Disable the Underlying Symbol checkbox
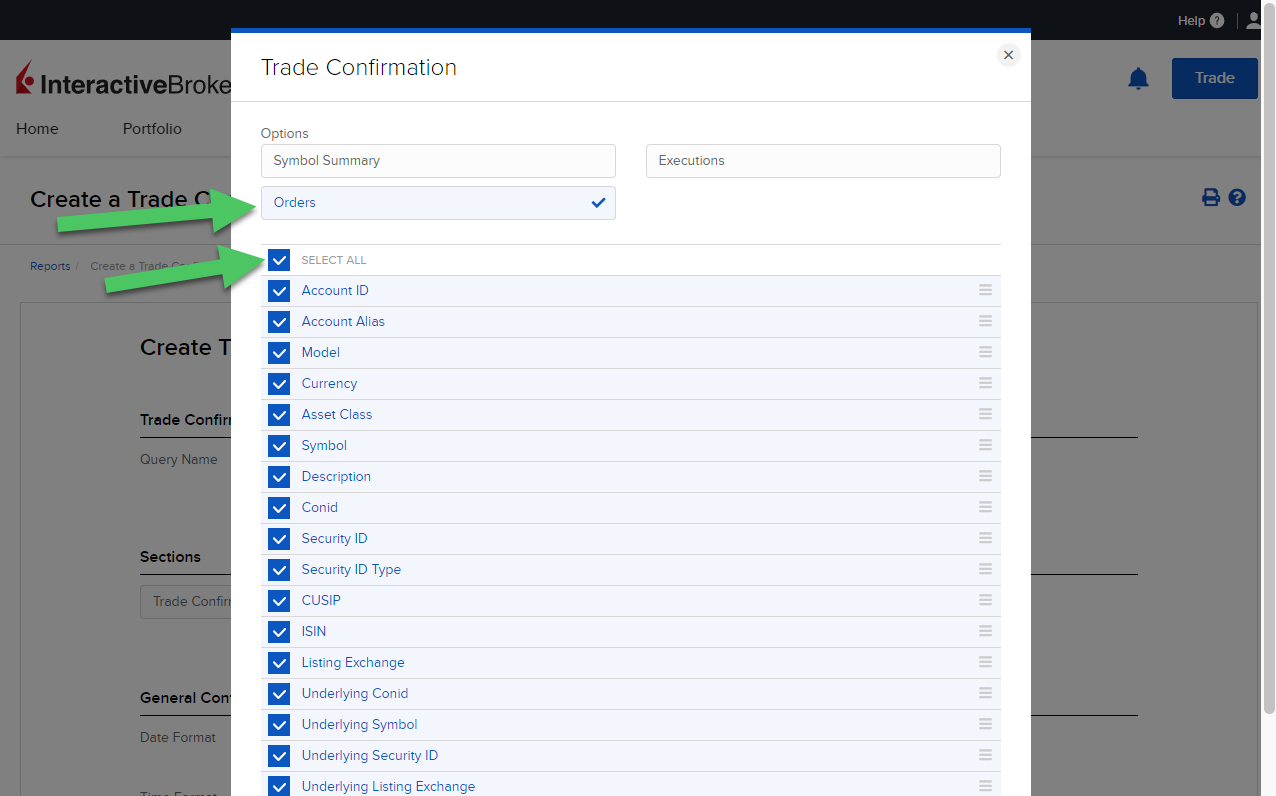This screenshot has height=796, width=1276. pyautogui.click(x=279, y=725)
